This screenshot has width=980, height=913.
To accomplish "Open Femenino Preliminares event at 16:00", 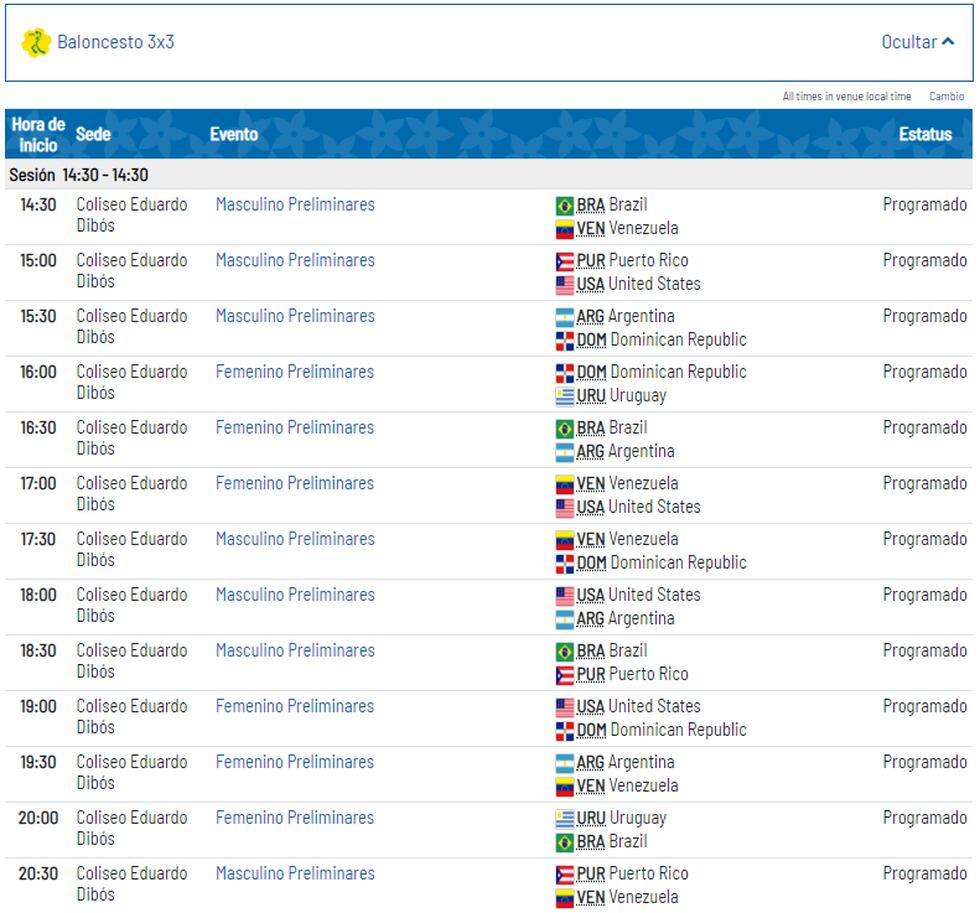I will pyautogui.click(x=294, y=372).
